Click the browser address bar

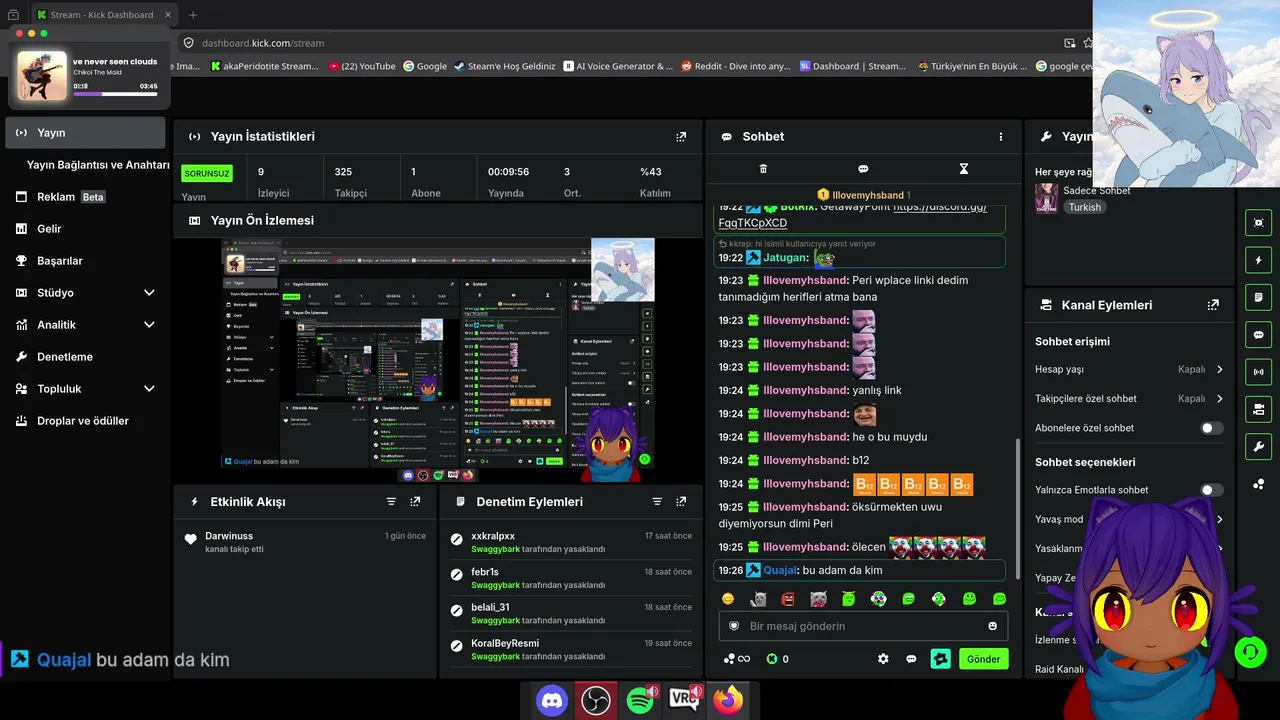tap(620, 43)
